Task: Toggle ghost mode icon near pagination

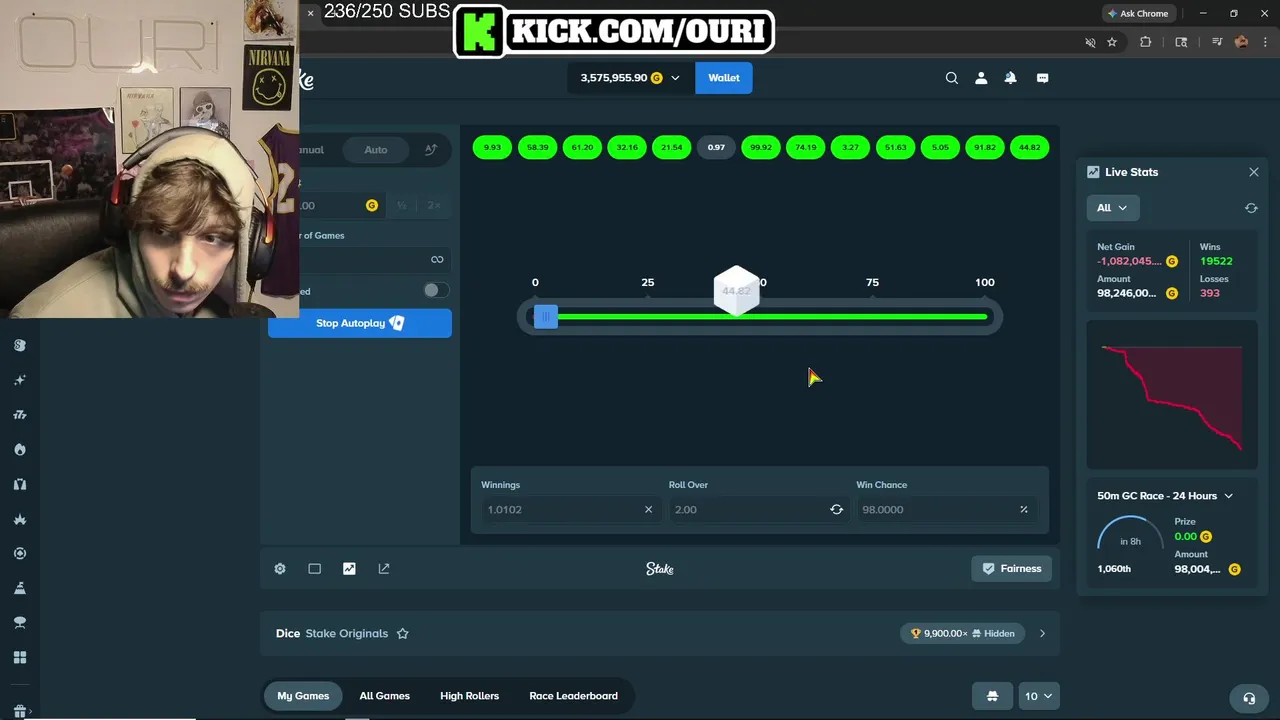Action: pyautogui.click(x=992, y=696)
